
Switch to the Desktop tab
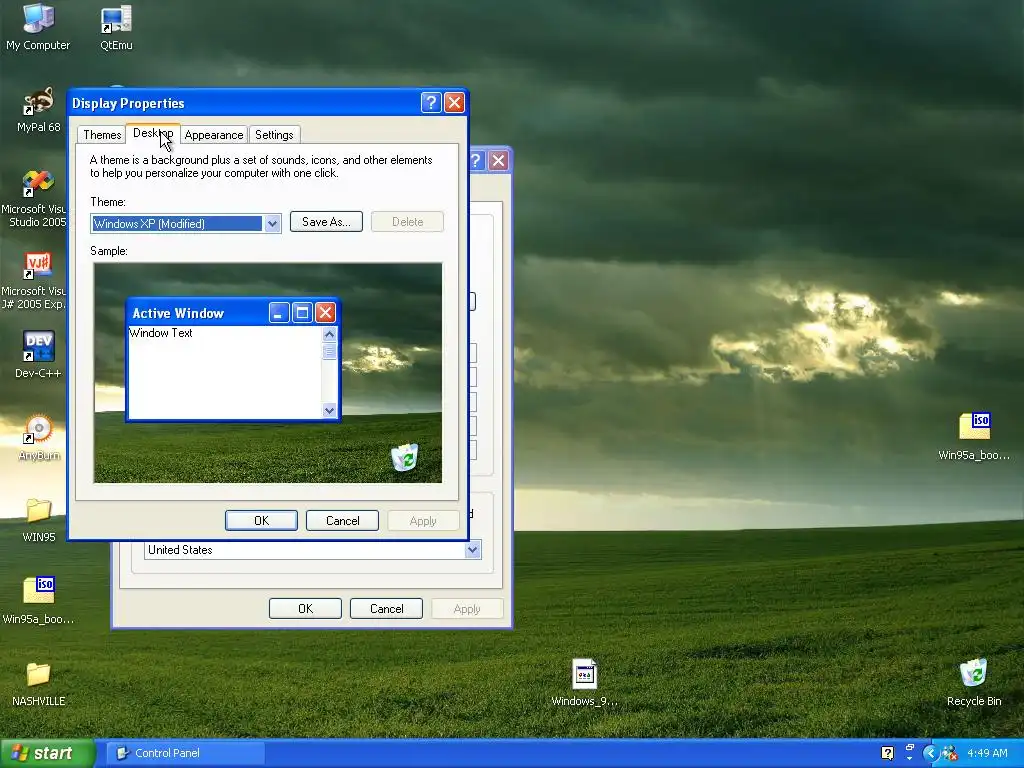click(153, 133)
